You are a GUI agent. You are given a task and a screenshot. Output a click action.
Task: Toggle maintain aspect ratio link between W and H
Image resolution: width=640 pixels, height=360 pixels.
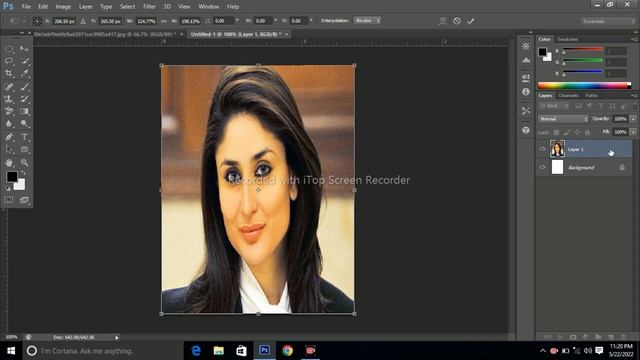[x=164, y=21]
